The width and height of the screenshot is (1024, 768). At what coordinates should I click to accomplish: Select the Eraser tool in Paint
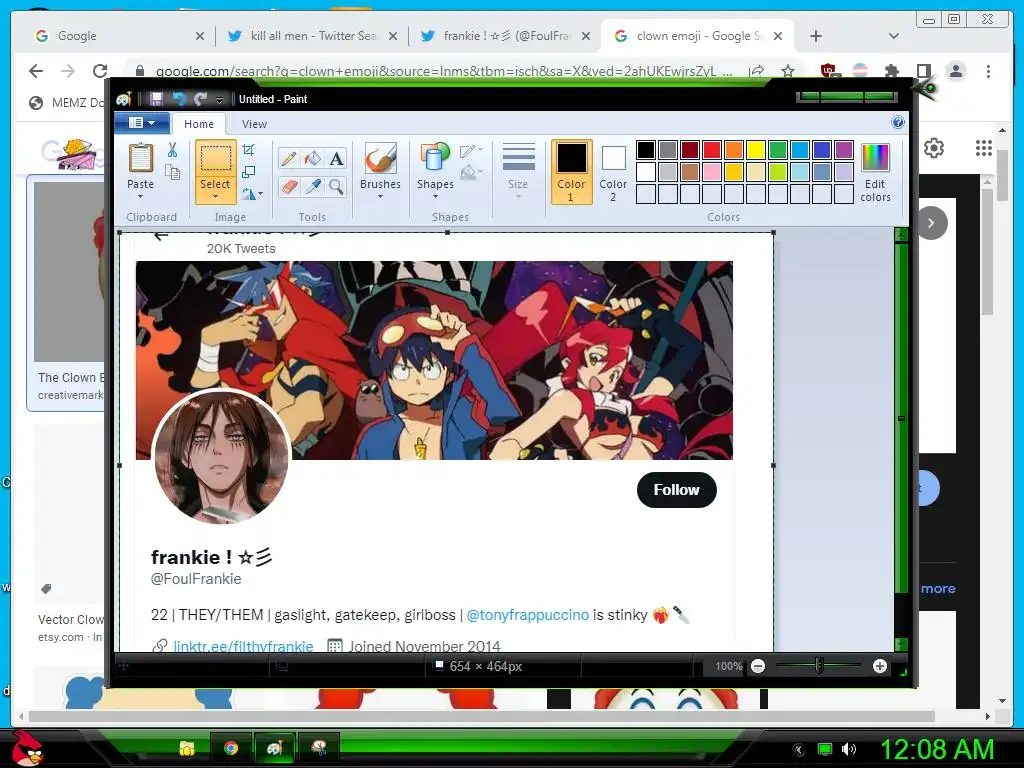[x=289, y=187]
